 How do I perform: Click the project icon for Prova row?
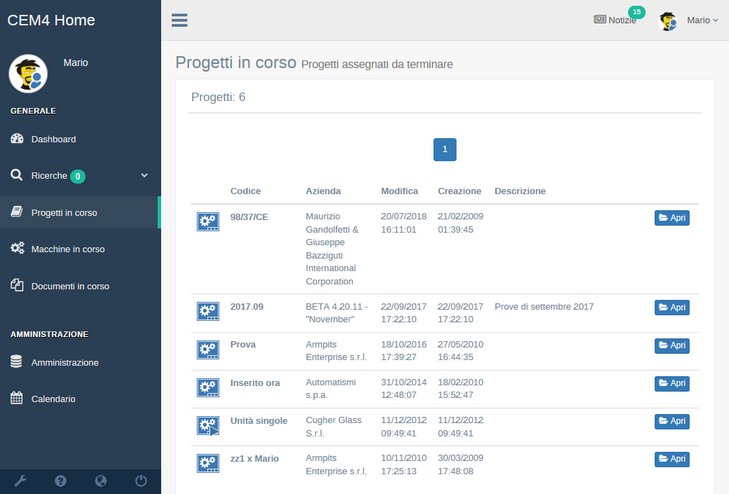click(x=208, y=350)
